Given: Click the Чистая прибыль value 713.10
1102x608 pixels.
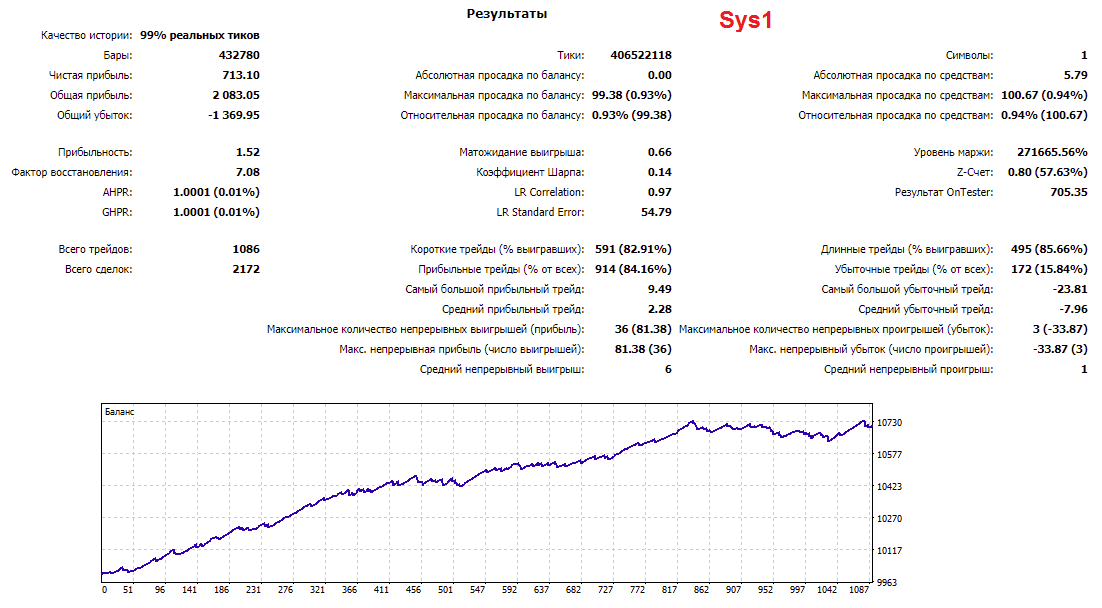Looking at the screenshot, I should (x=241, y=75).
